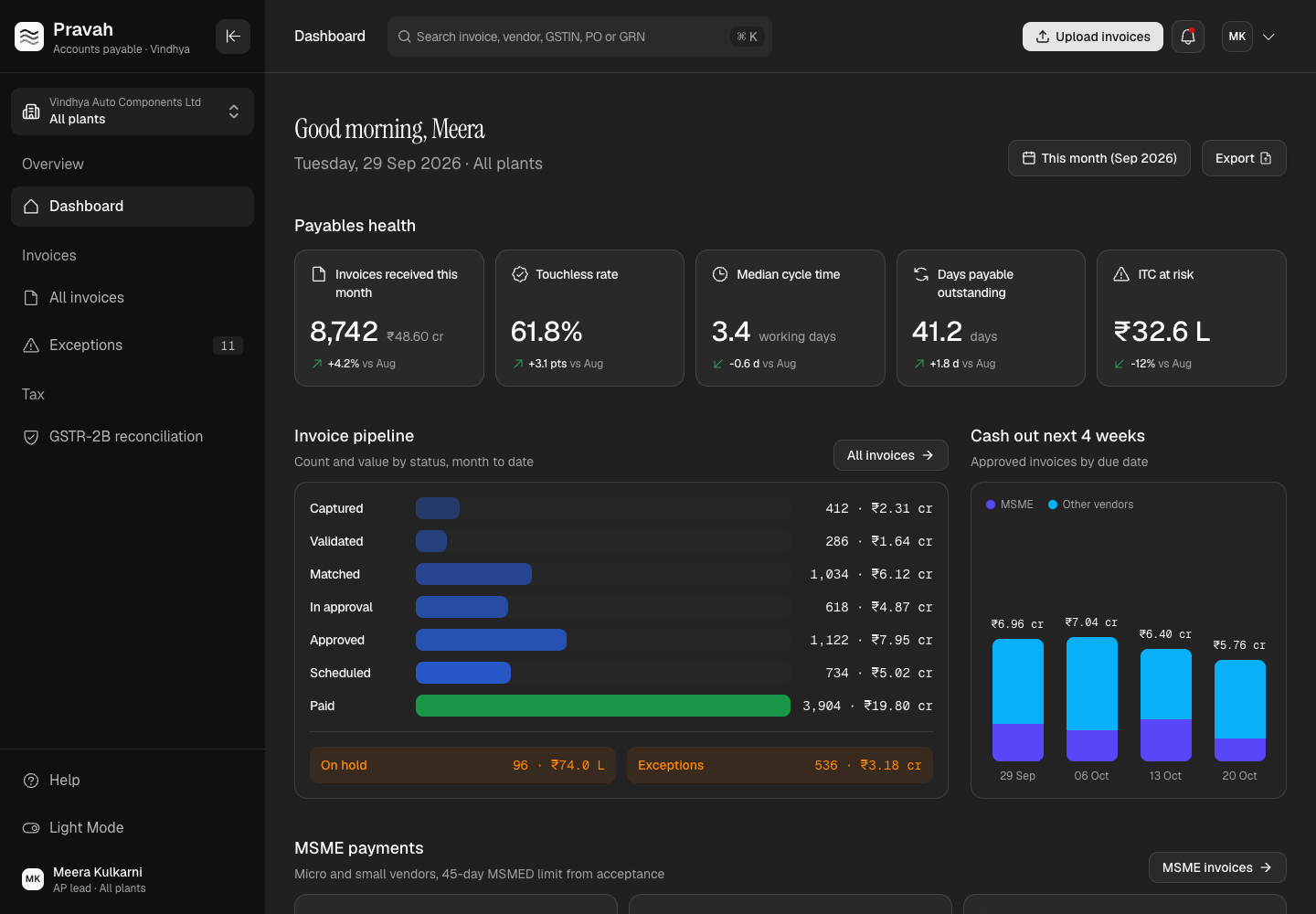
Task: Click the MK avatar in the top bar
Action: click(x=1237, y=37)
